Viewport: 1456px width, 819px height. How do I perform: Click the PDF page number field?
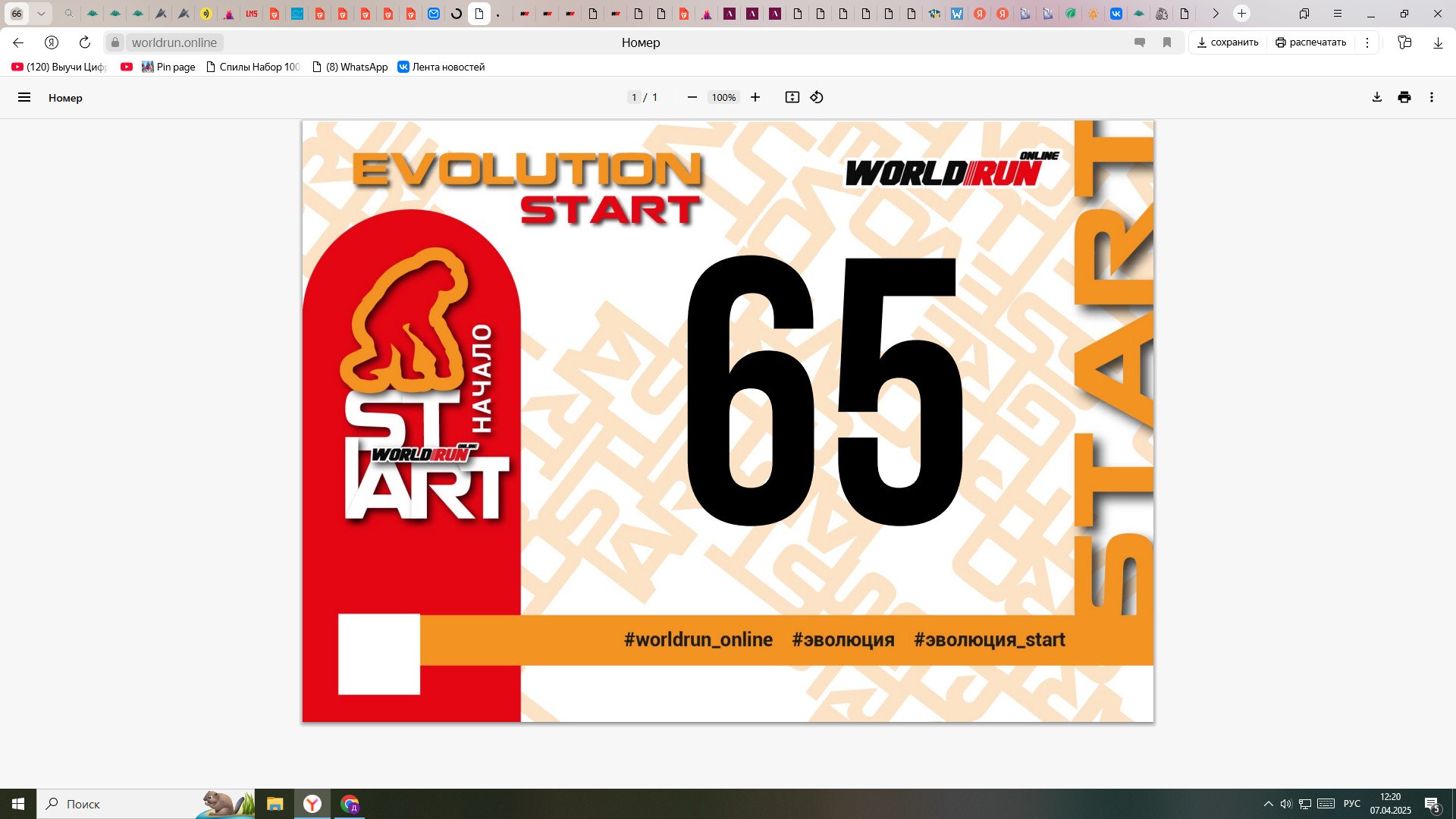pos(634,97)
